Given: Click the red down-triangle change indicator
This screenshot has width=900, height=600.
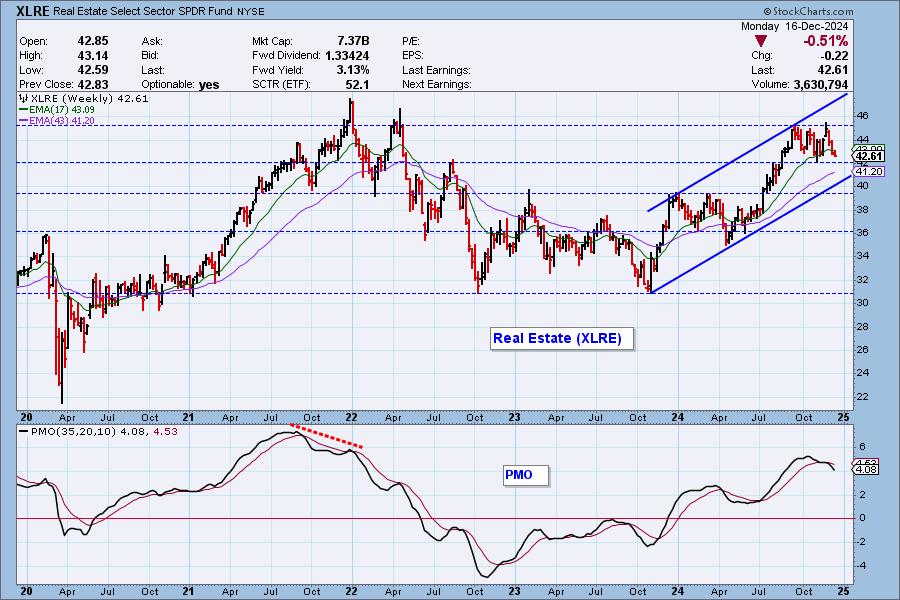Looking at the screenshot, I should click(x=761, y=41).
